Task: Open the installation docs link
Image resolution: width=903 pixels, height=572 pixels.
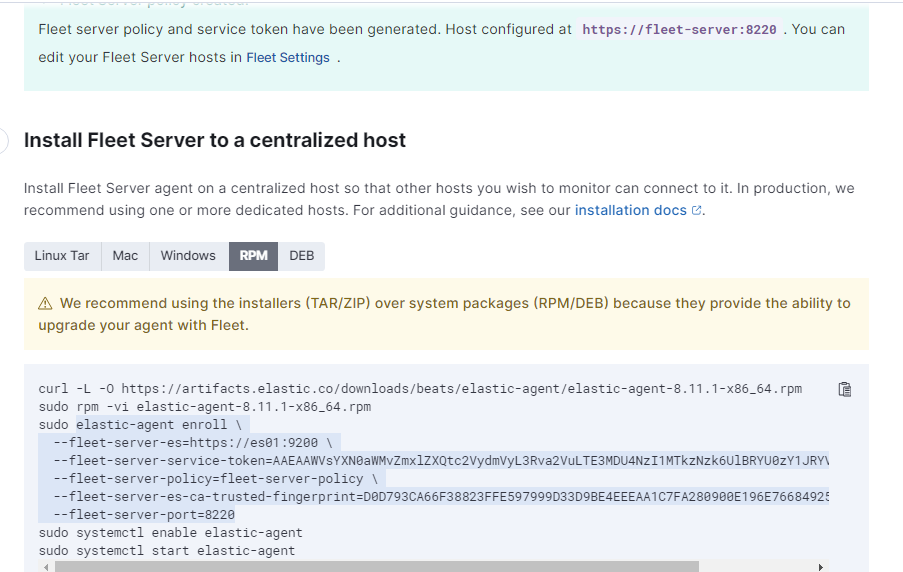Action: (x=630, y=211)
